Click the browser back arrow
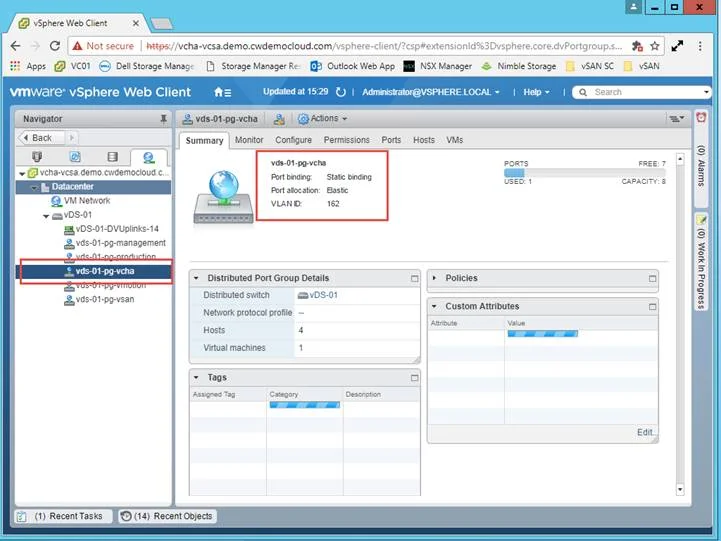This screenshot has height=541, width=721. [16, 46]
